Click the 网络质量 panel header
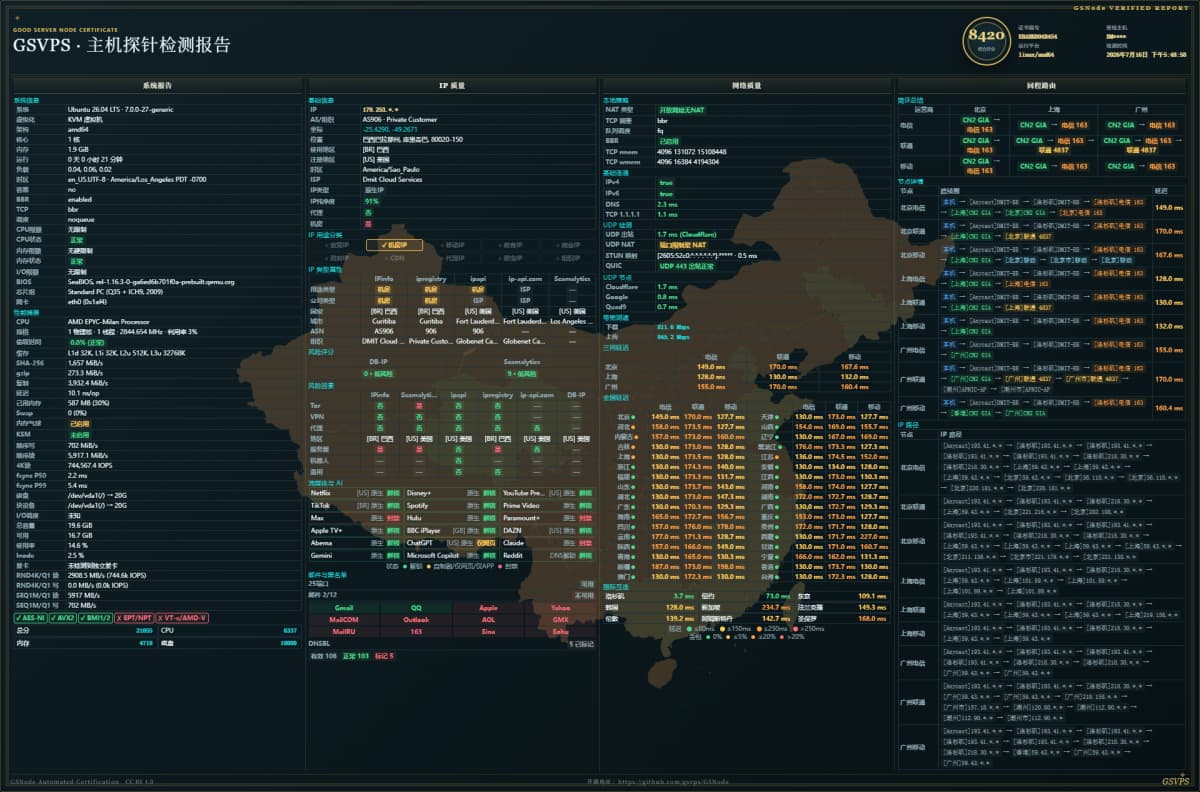 (x=746, y=86)
